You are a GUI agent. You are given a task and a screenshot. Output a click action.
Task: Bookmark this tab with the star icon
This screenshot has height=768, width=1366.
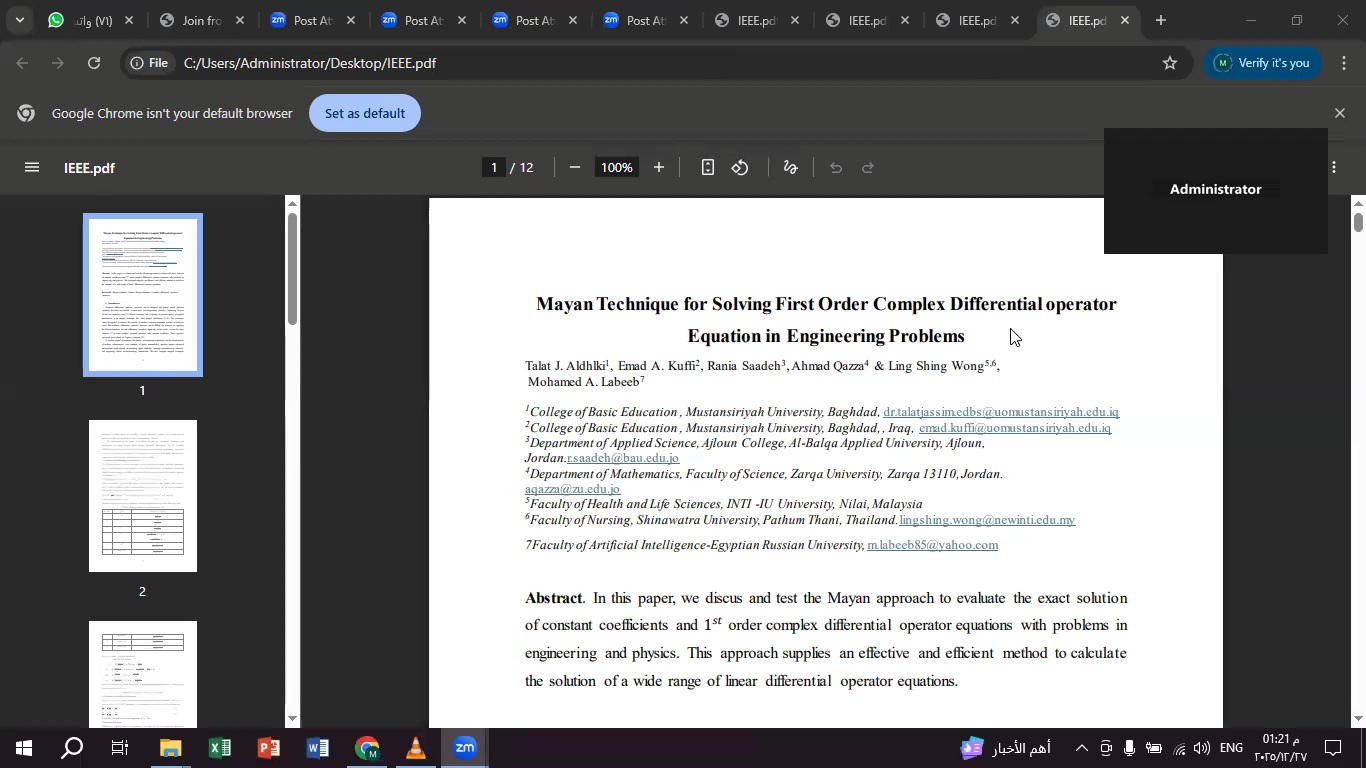pyautogui.click(x=1170, y=63)
